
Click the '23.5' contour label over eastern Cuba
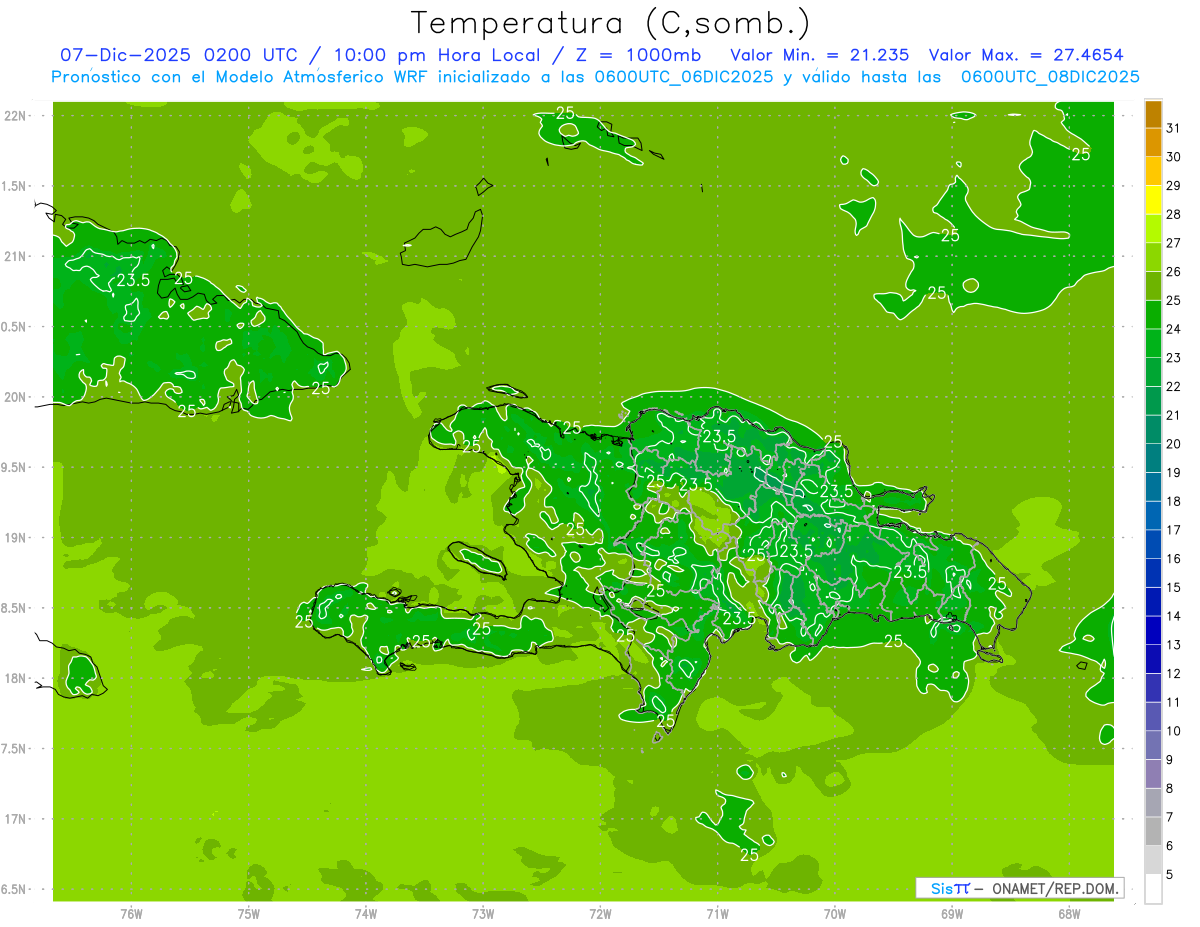[x=133, y=280]
